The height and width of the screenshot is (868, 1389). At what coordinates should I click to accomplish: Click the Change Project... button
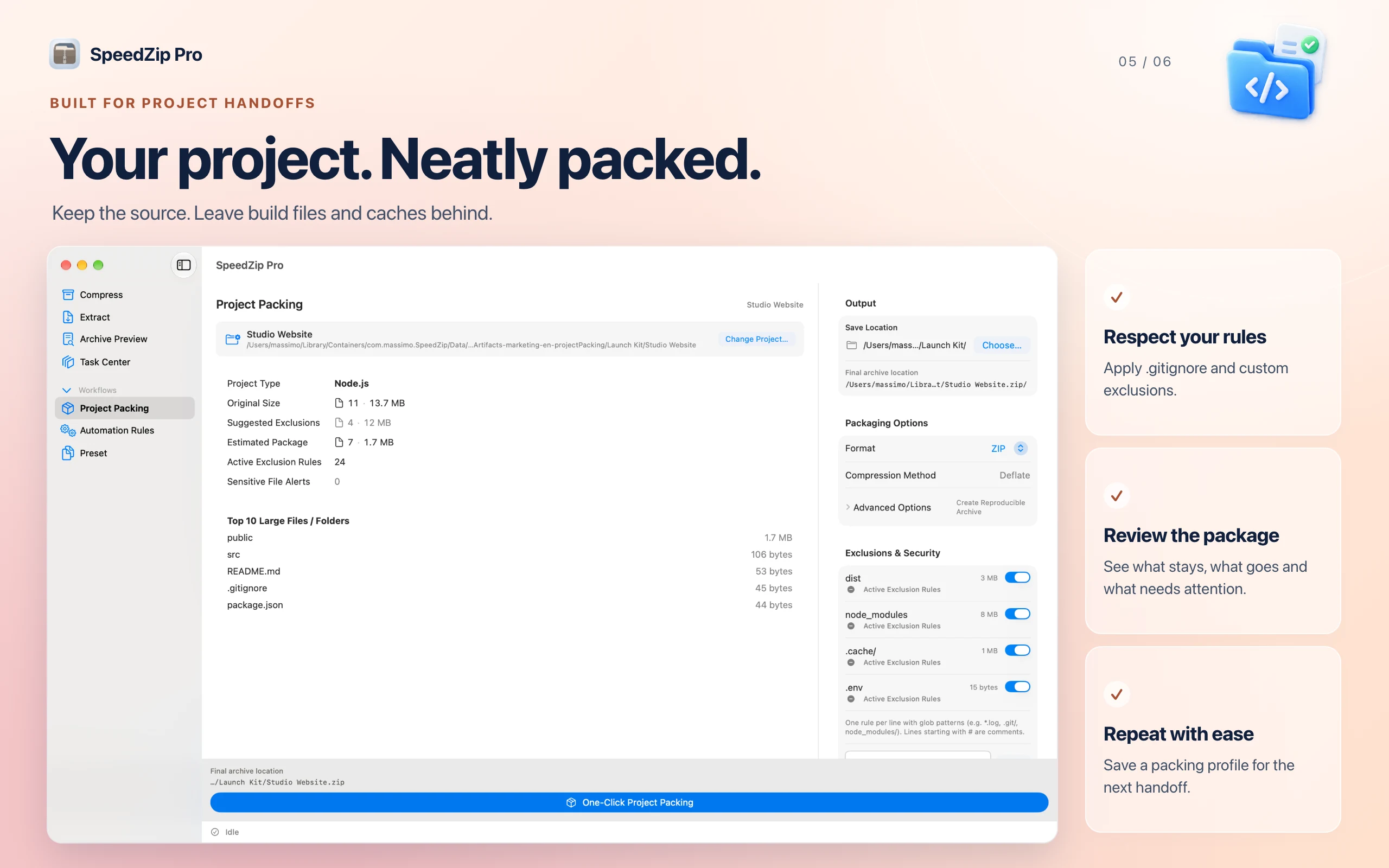[x=756, y=339]
